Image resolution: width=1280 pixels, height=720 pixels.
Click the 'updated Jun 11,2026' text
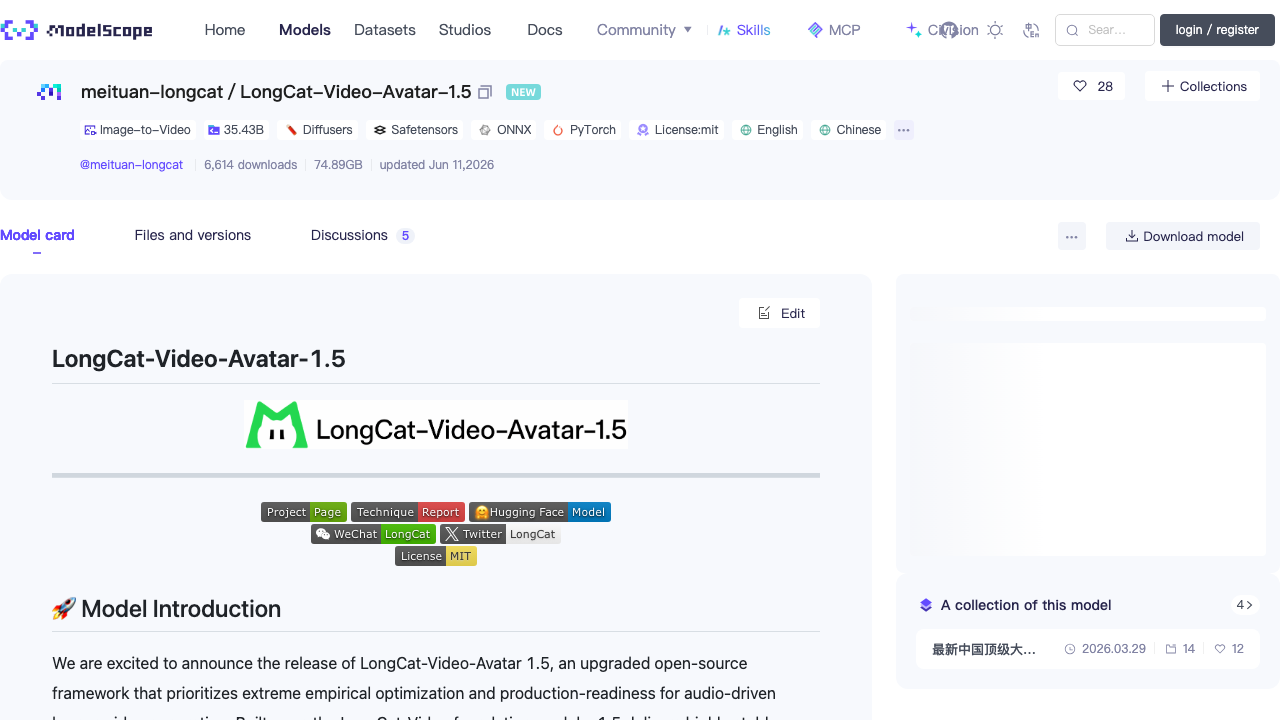click(x=437, y=165)
